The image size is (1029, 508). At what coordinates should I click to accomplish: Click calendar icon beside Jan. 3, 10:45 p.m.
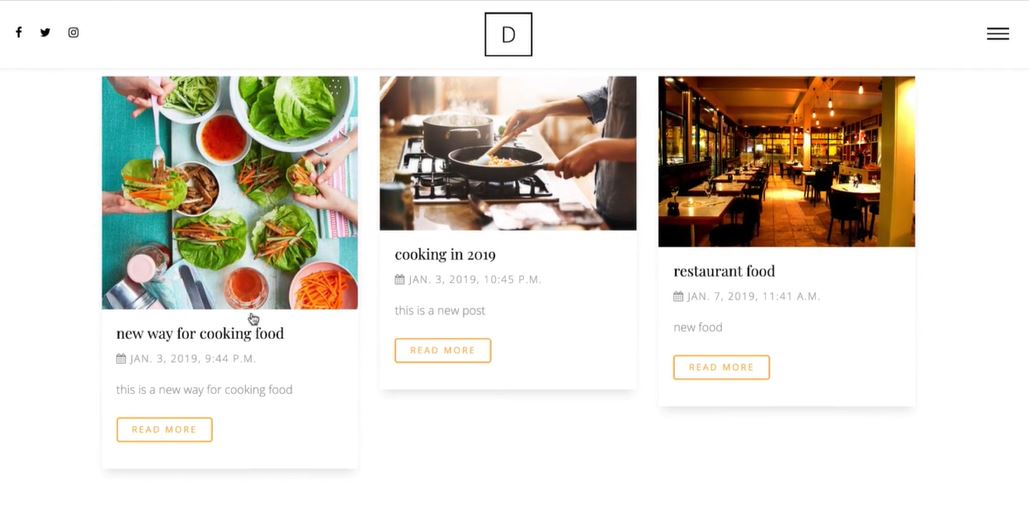(x=400, y=279)
